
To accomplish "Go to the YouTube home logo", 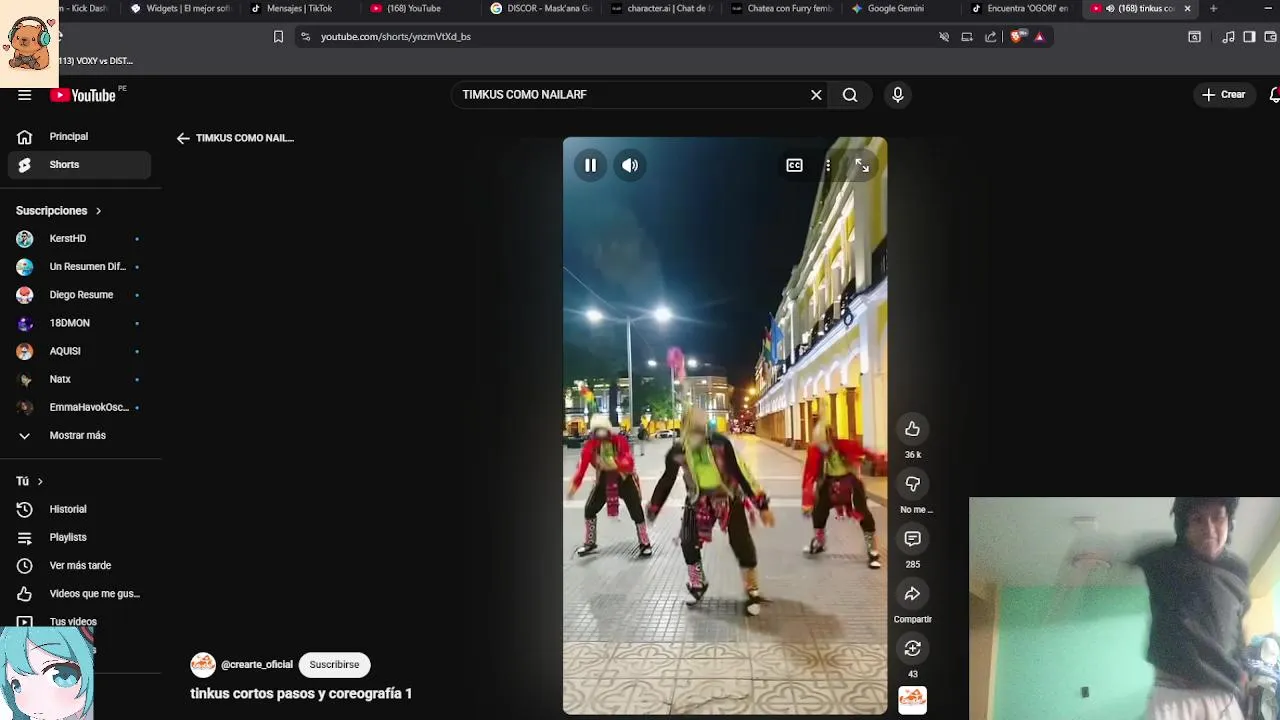I will (x=83, y=95).
